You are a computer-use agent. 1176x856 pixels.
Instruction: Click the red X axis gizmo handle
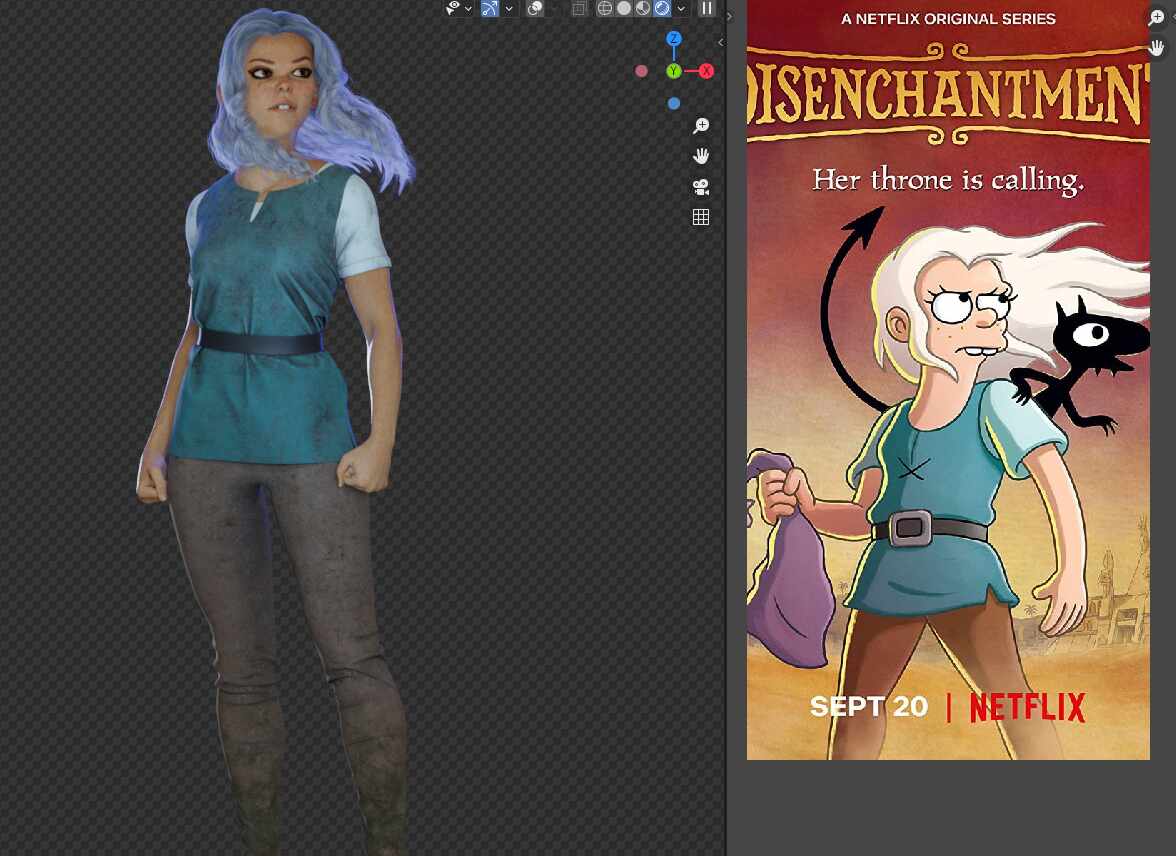(706, 71)
